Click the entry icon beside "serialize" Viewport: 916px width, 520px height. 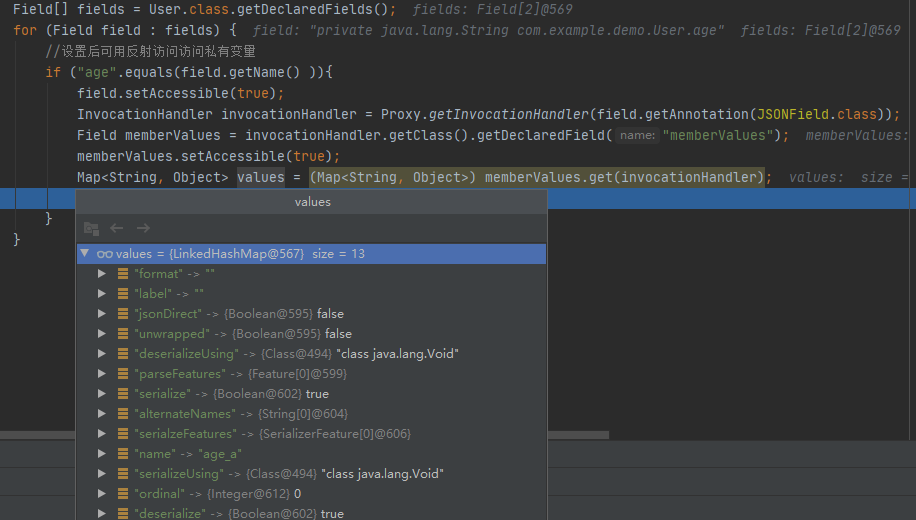pos(123,394)
